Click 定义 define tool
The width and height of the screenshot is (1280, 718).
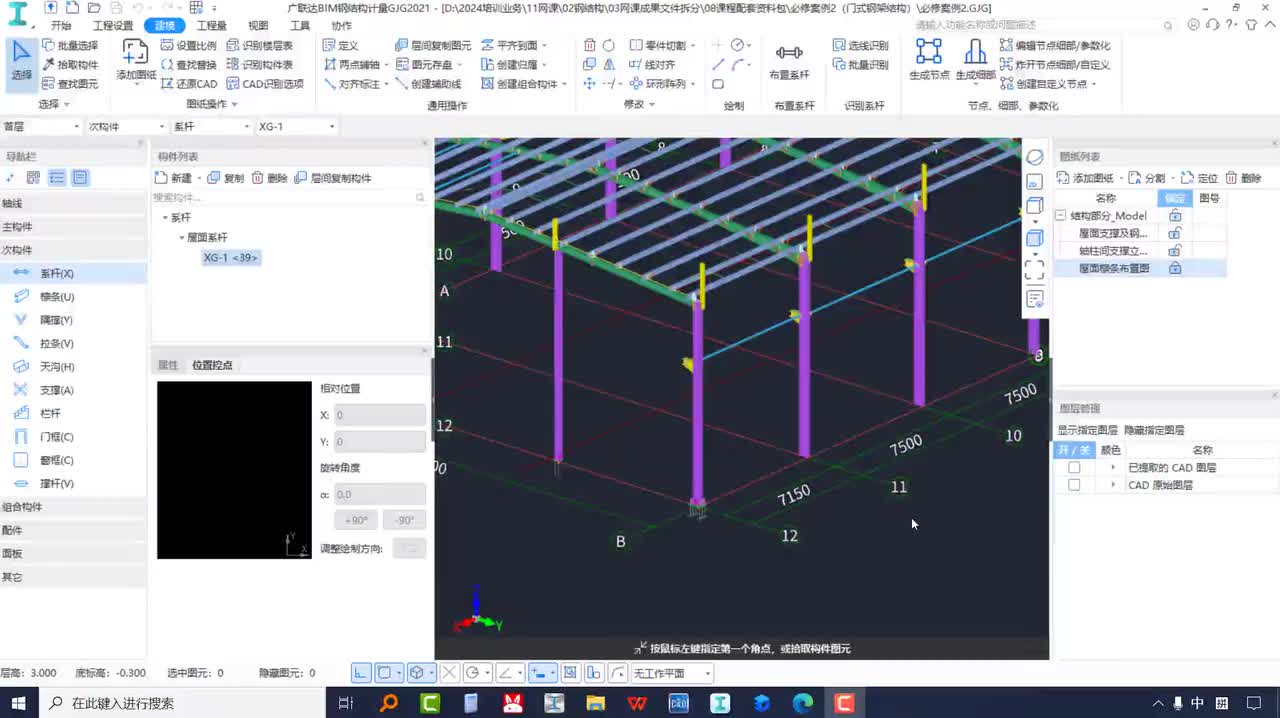pyautogui.click(x=340, y=45)
